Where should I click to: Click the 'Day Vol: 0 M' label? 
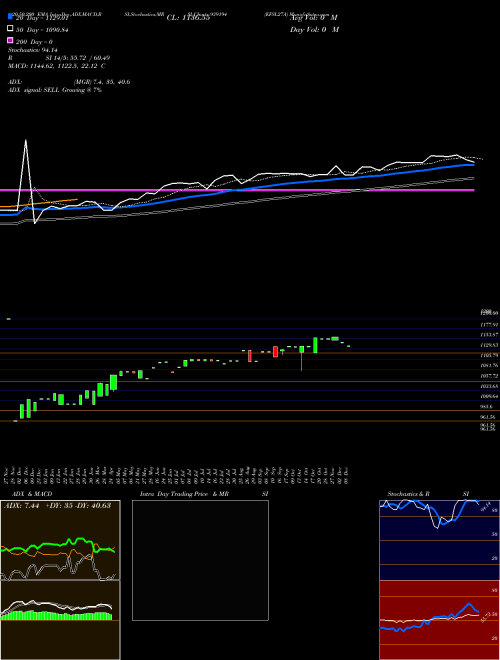(314, 30)
